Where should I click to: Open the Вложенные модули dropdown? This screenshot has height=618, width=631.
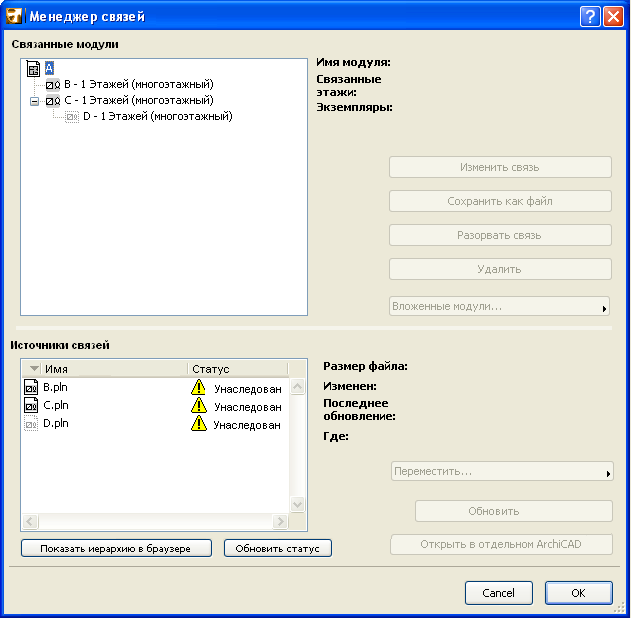point(499,307)
